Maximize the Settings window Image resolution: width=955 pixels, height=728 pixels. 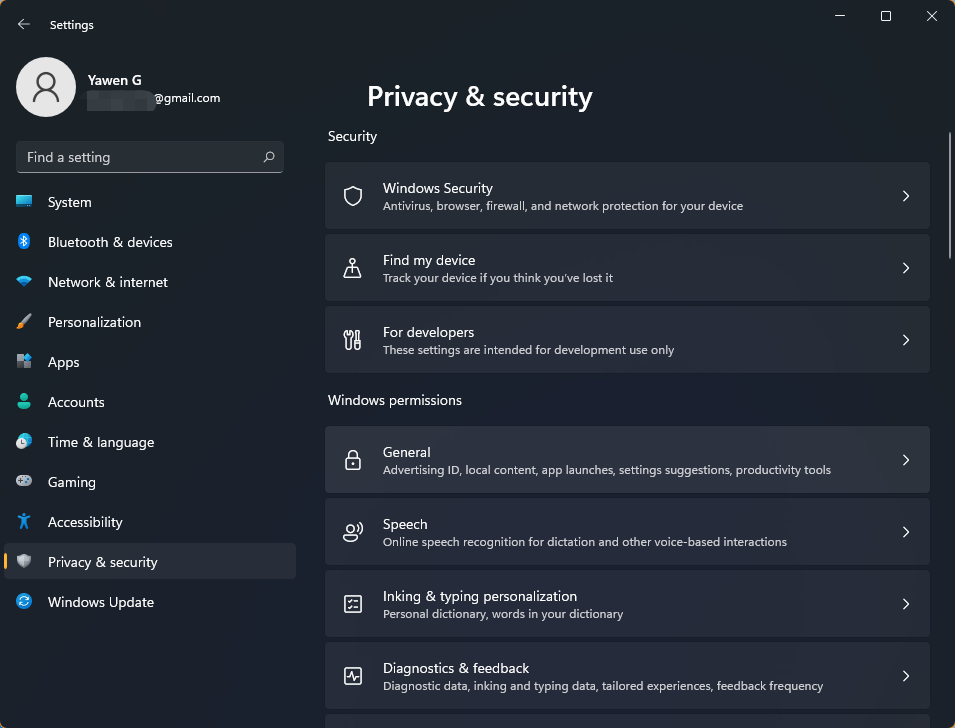click(x=886, y=16)
